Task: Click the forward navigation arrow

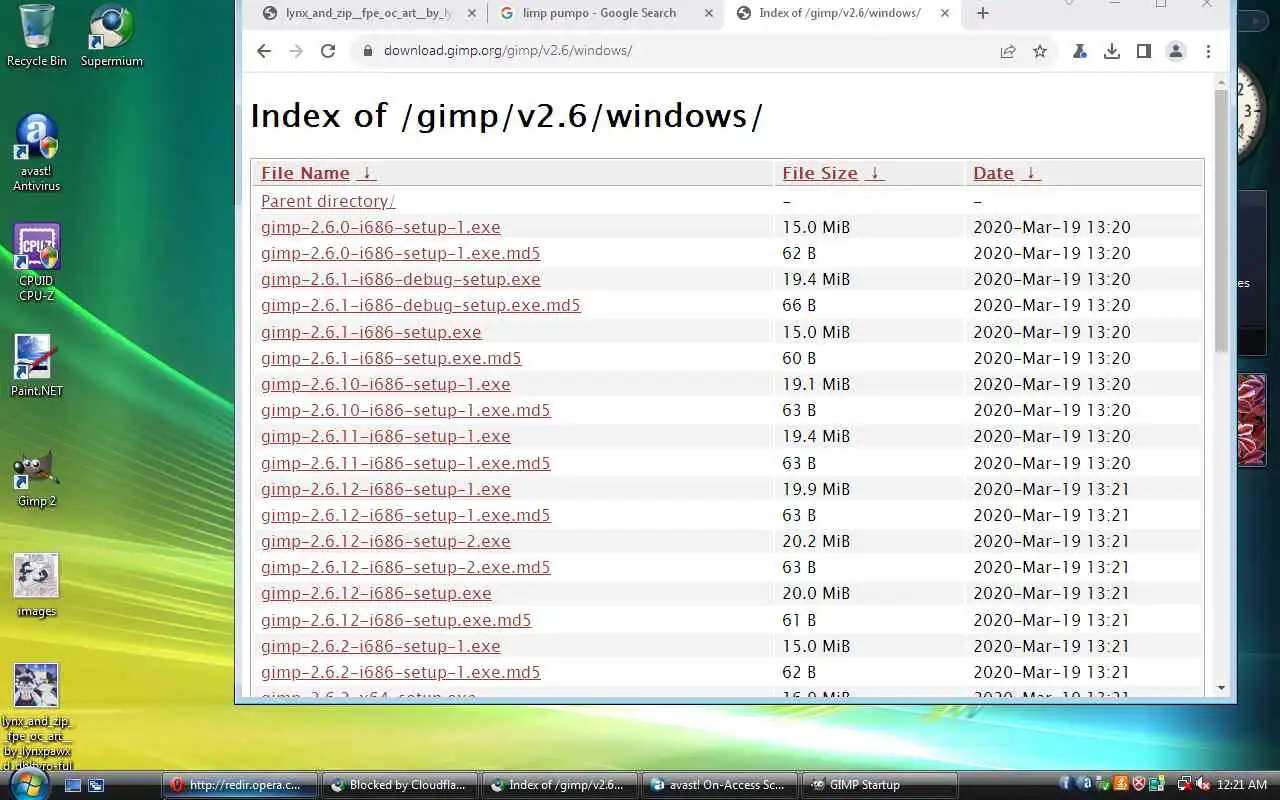Action: click(x=296, y=51)
